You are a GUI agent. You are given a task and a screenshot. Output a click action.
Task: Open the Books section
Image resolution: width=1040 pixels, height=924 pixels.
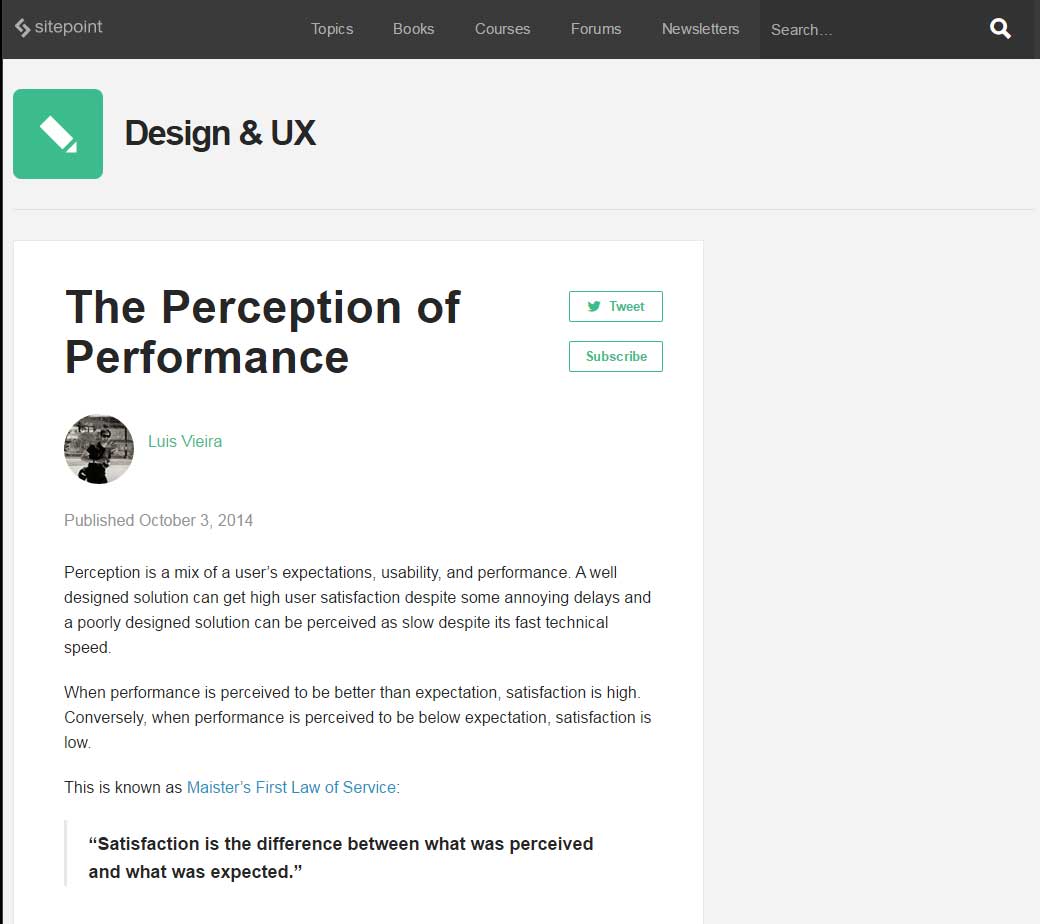click(x=413, y=29)
